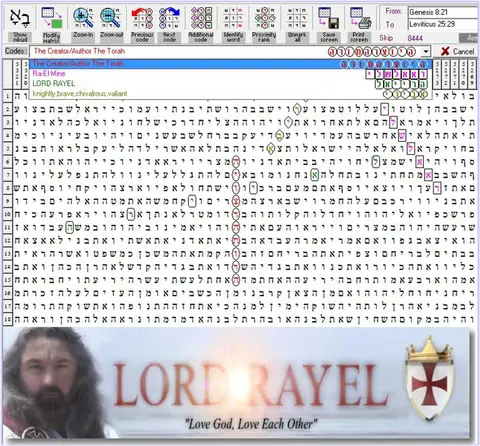This screenshot has height=446, width=480.
Task: Go to Previous code icon
Action: coord(142,18)
